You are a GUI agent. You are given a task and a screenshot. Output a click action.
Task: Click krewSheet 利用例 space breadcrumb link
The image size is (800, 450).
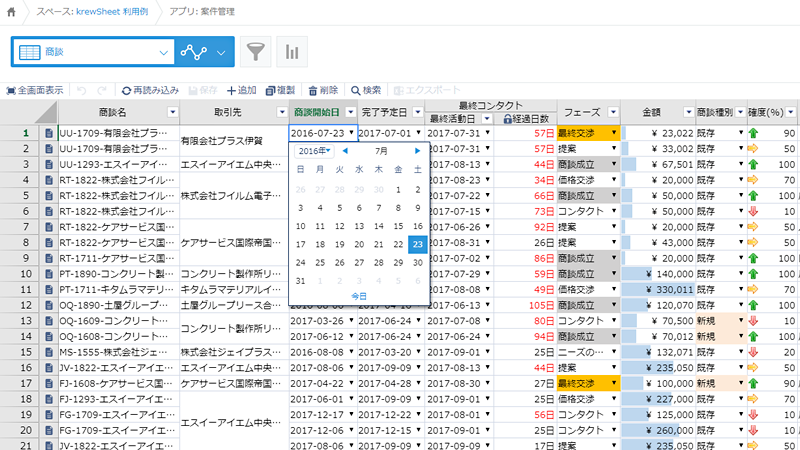[x=97, y=14]
